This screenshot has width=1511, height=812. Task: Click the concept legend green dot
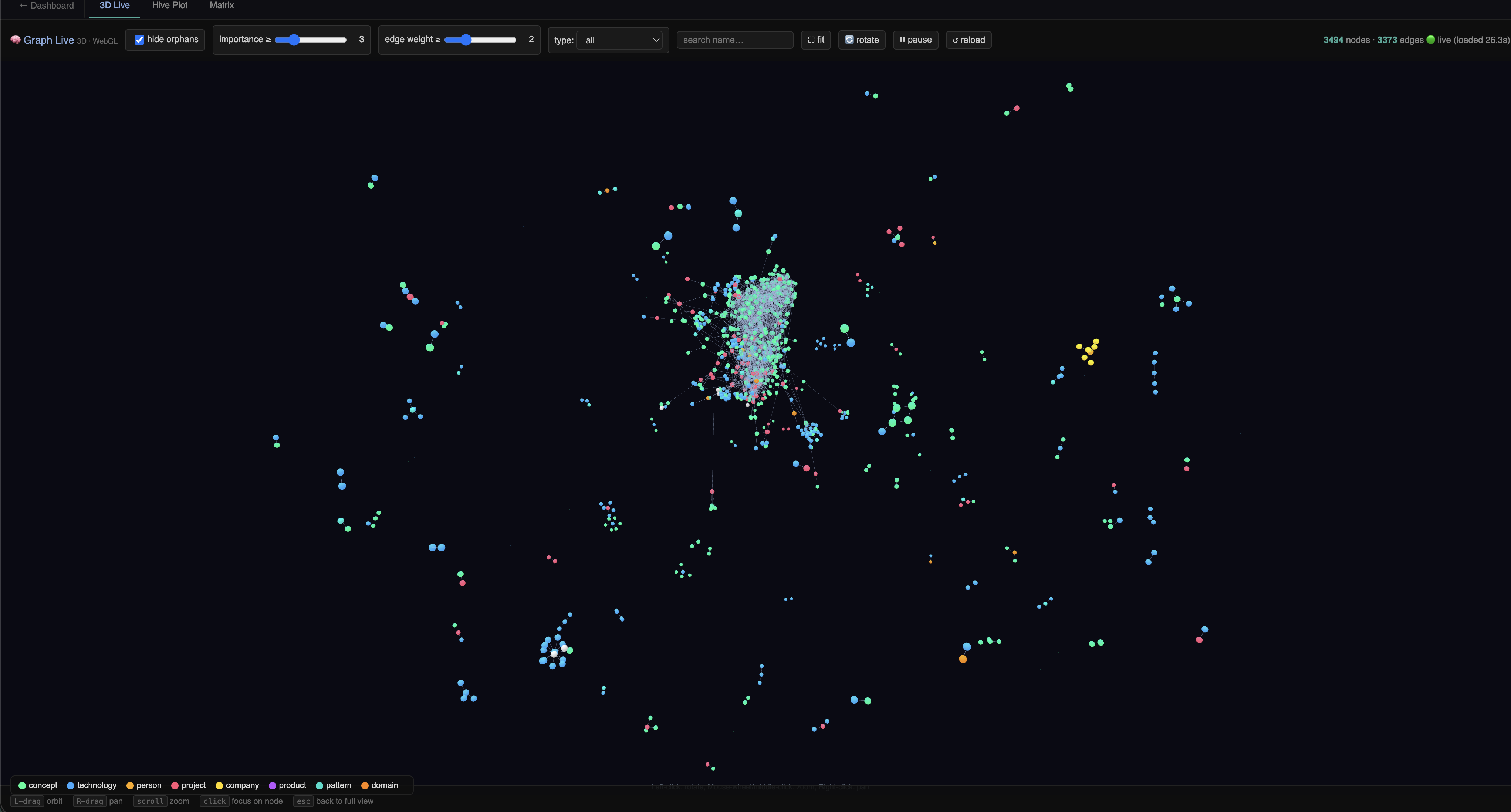tap(22, 786)
